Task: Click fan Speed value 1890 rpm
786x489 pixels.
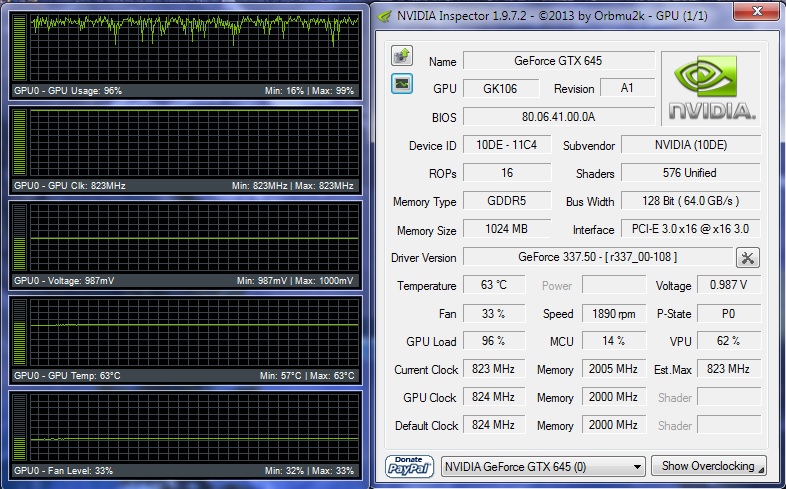Action: 614,314
